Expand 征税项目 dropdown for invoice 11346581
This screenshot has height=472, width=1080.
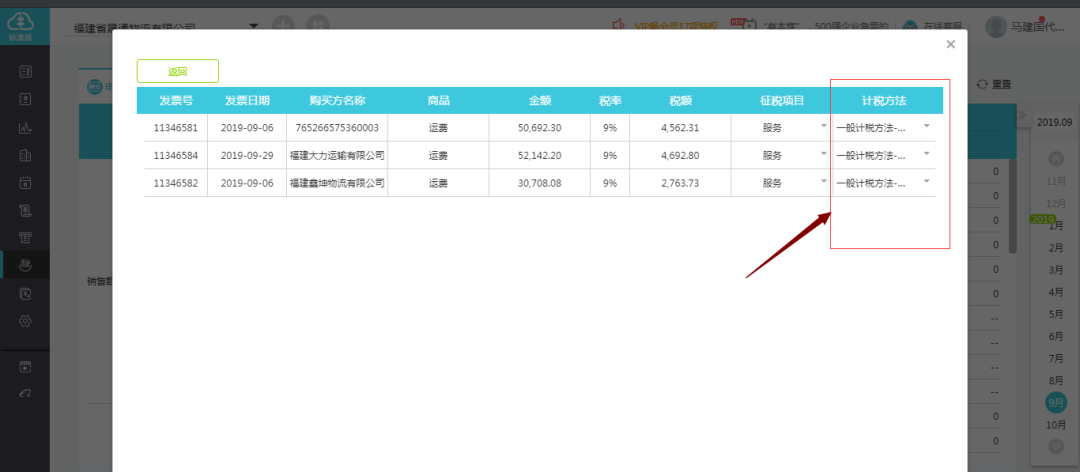point(823,127)
